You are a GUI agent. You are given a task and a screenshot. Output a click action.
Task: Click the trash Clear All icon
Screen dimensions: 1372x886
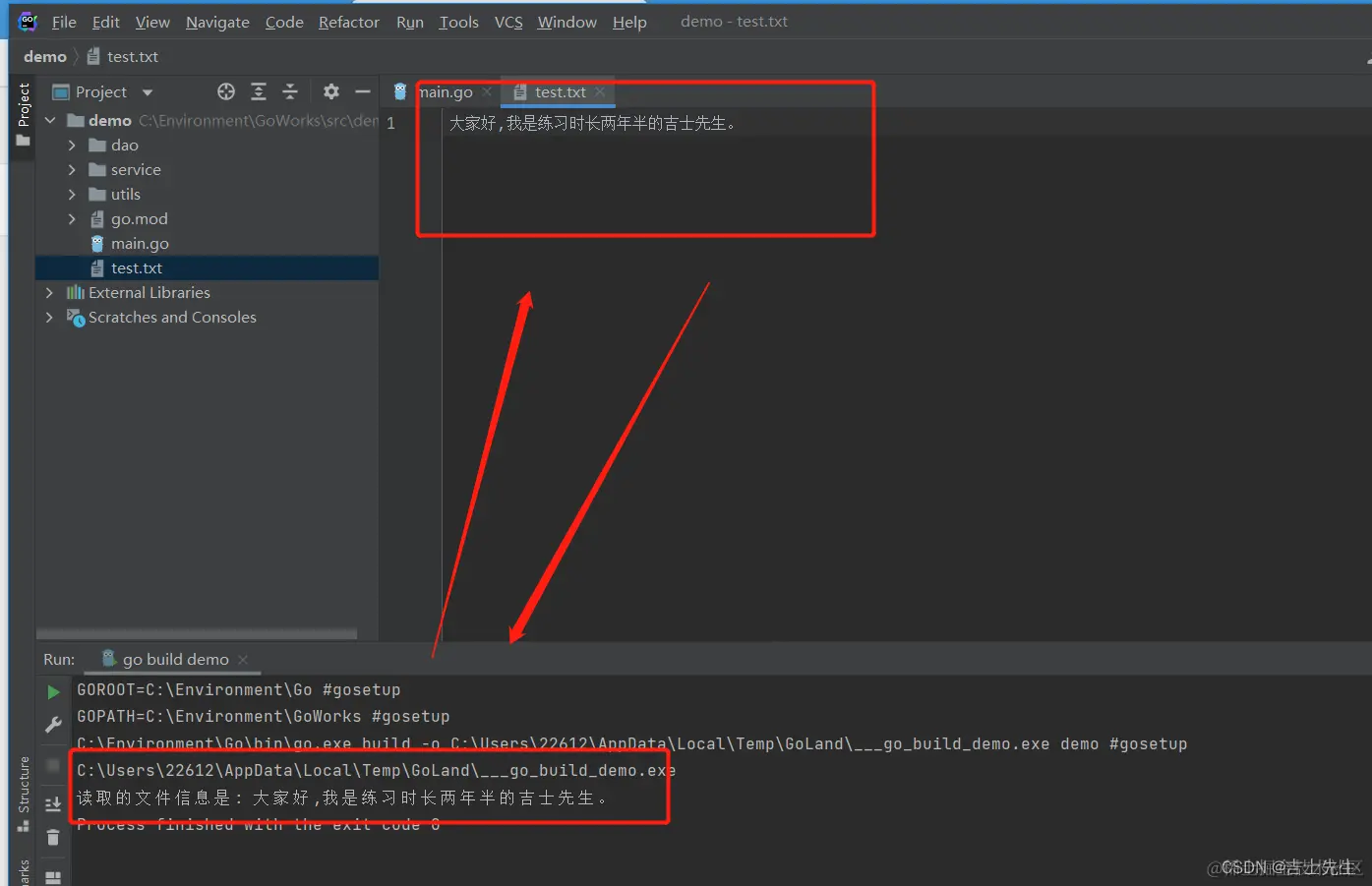tap(53, 838)
